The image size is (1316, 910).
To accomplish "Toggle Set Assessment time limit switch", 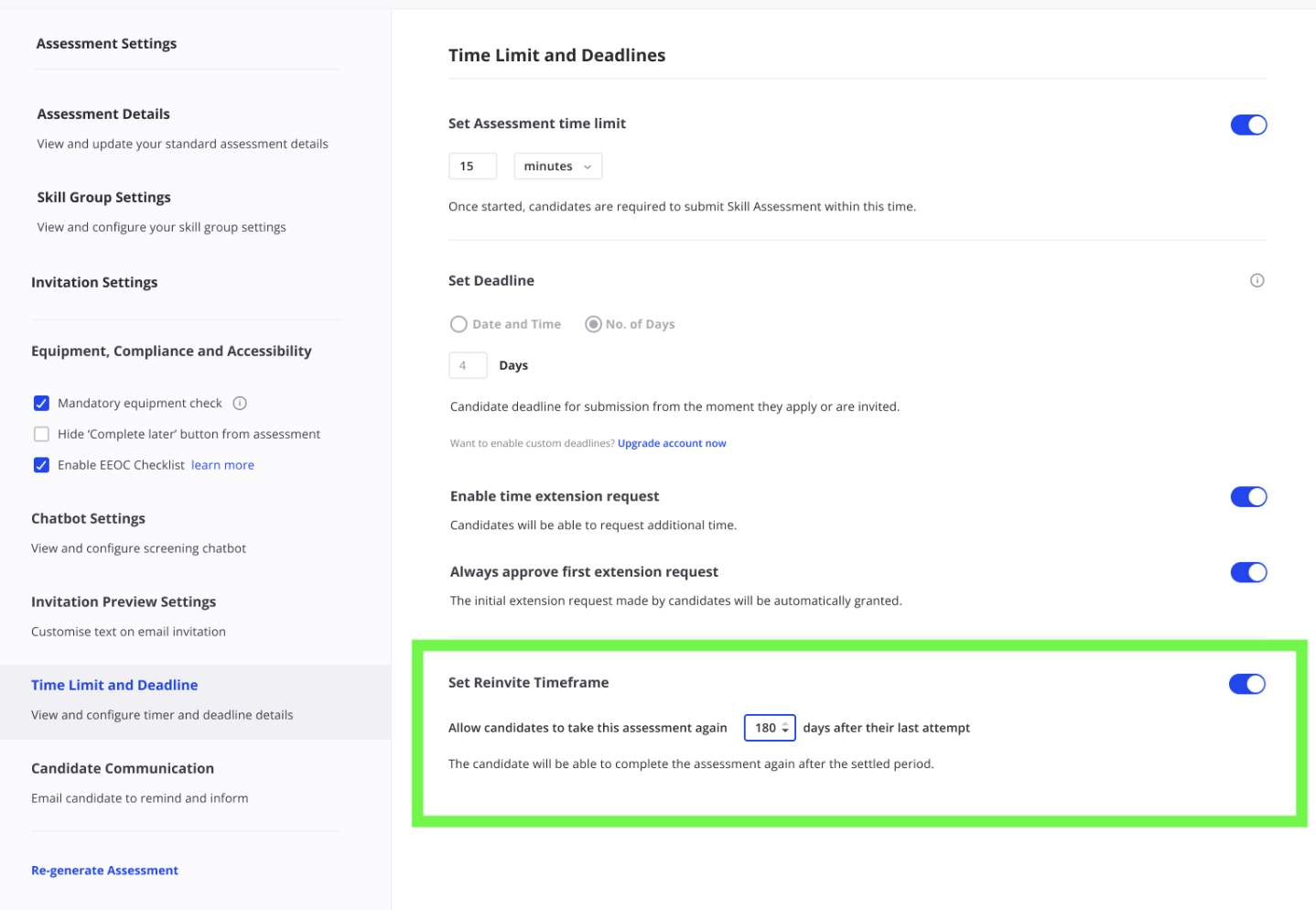I will (x=1247, y=125).
